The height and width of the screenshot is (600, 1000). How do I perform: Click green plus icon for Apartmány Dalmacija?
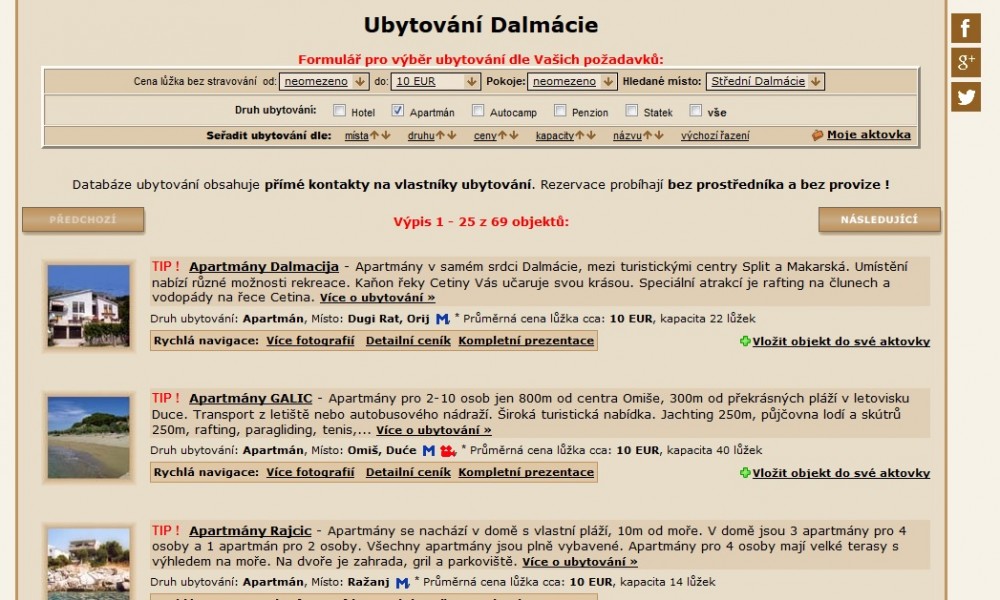(745, 341)
